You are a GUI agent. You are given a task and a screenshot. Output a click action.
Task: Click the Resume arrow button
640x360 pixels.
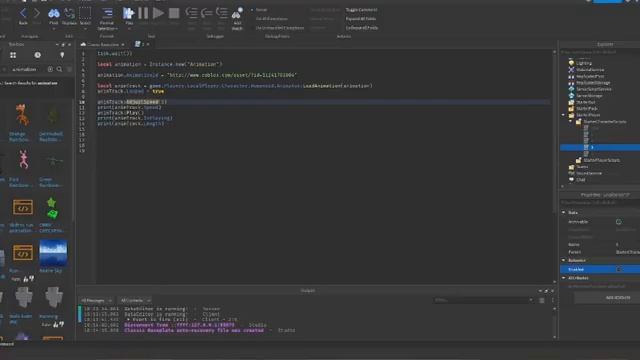coord(158,13)
